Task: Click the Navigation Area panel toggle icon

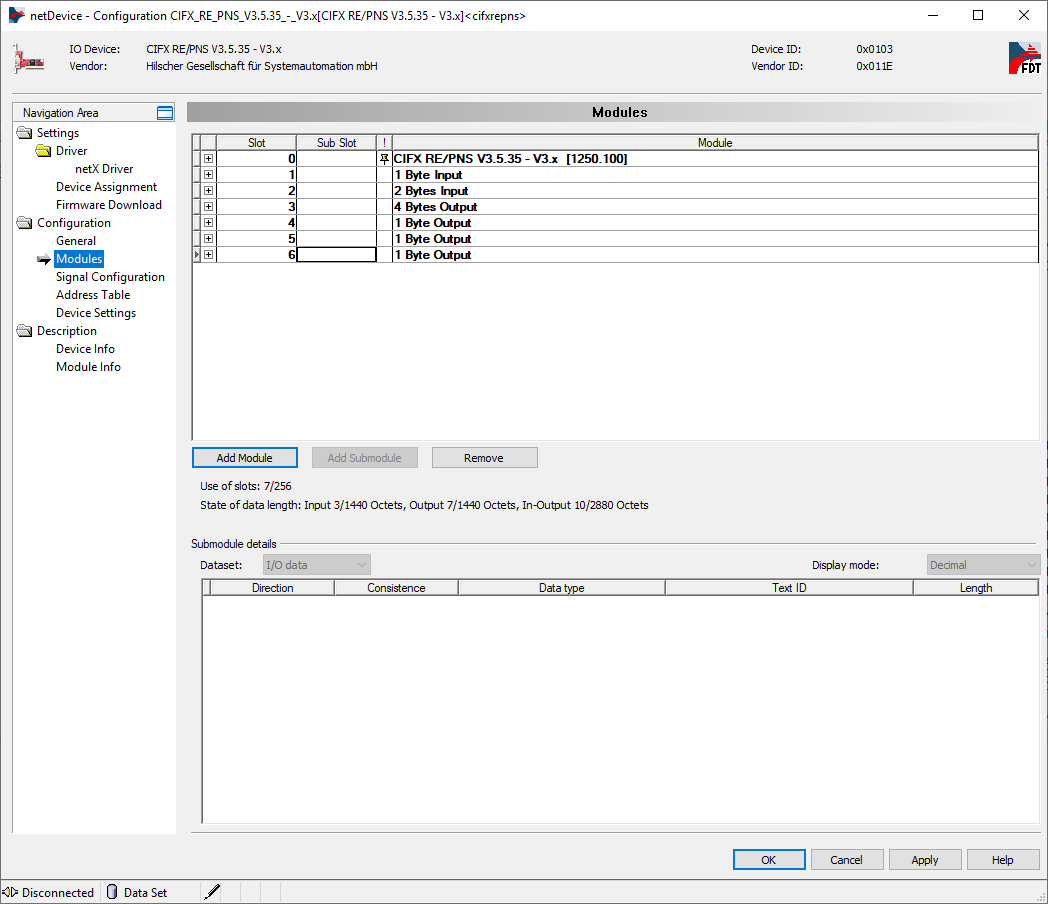Action: coord(165,113)
